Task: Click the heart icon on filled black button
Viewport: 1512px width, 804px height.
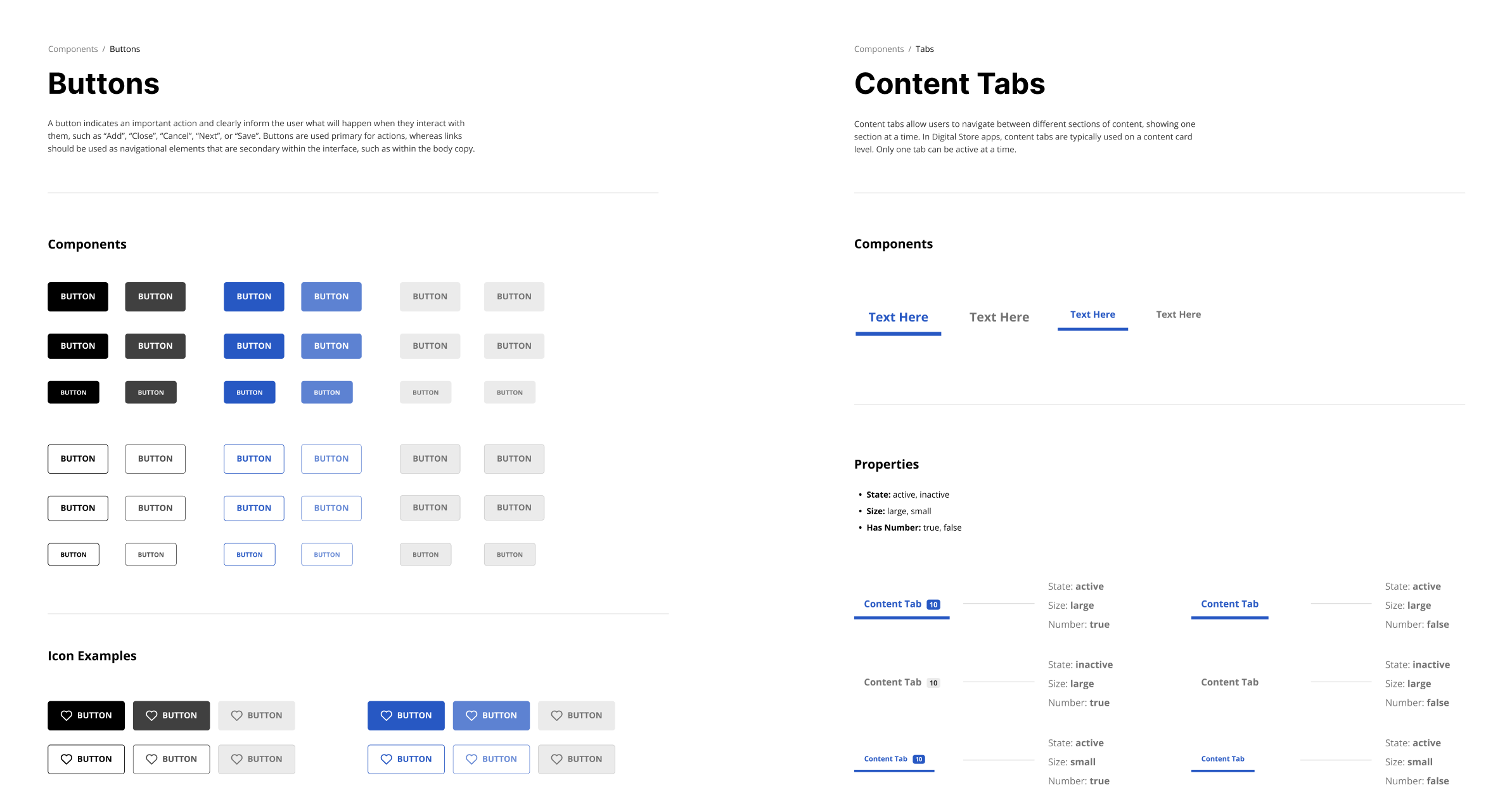Action: pyautogui.click(x=66, y=715)
